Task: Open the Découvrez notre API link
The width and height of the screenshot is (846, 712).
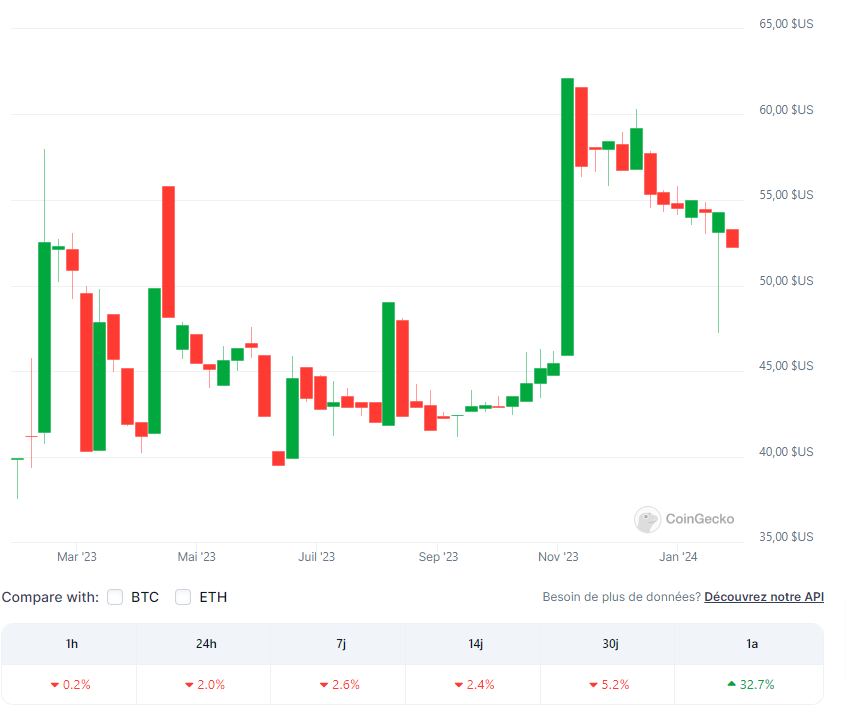Action: pyautogui.click(x=764, y=596)
